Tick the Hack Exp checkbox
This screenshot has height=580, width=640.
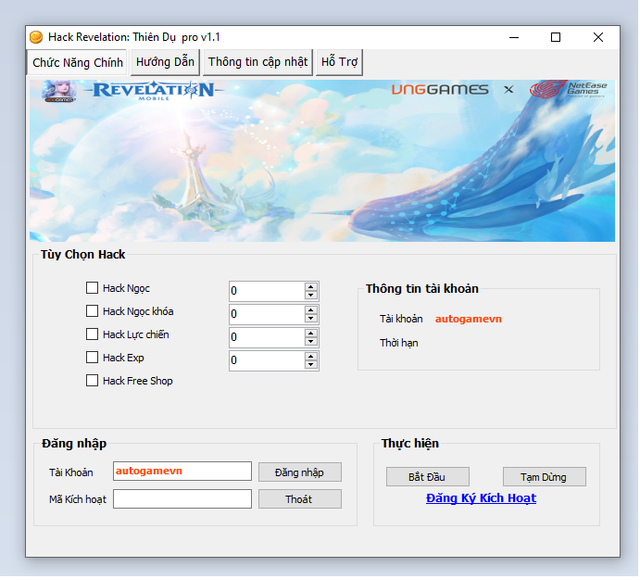pos(92,357)
